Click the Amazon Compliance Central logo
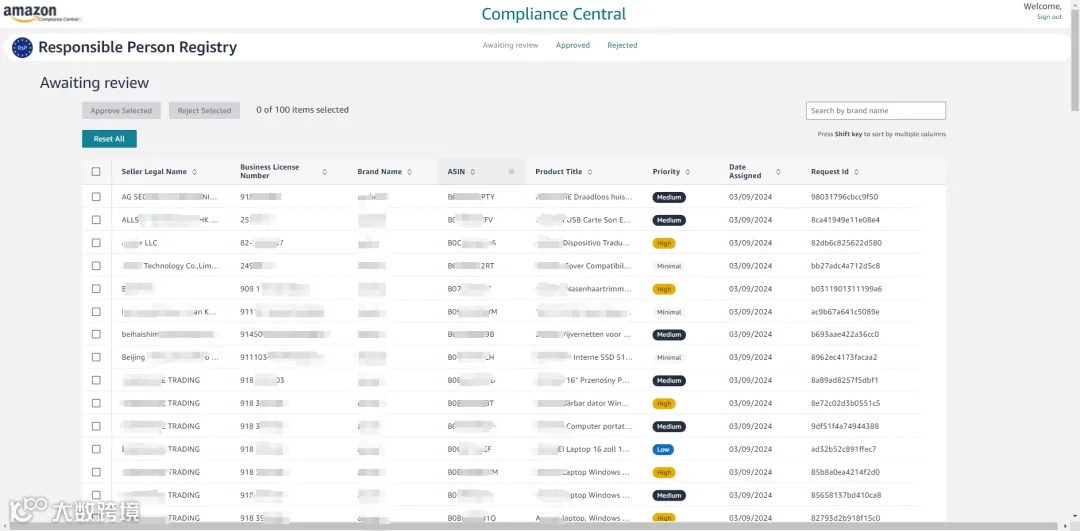Screen dimensions: 1080x531 pyautogui.click(x=43, y=13)
